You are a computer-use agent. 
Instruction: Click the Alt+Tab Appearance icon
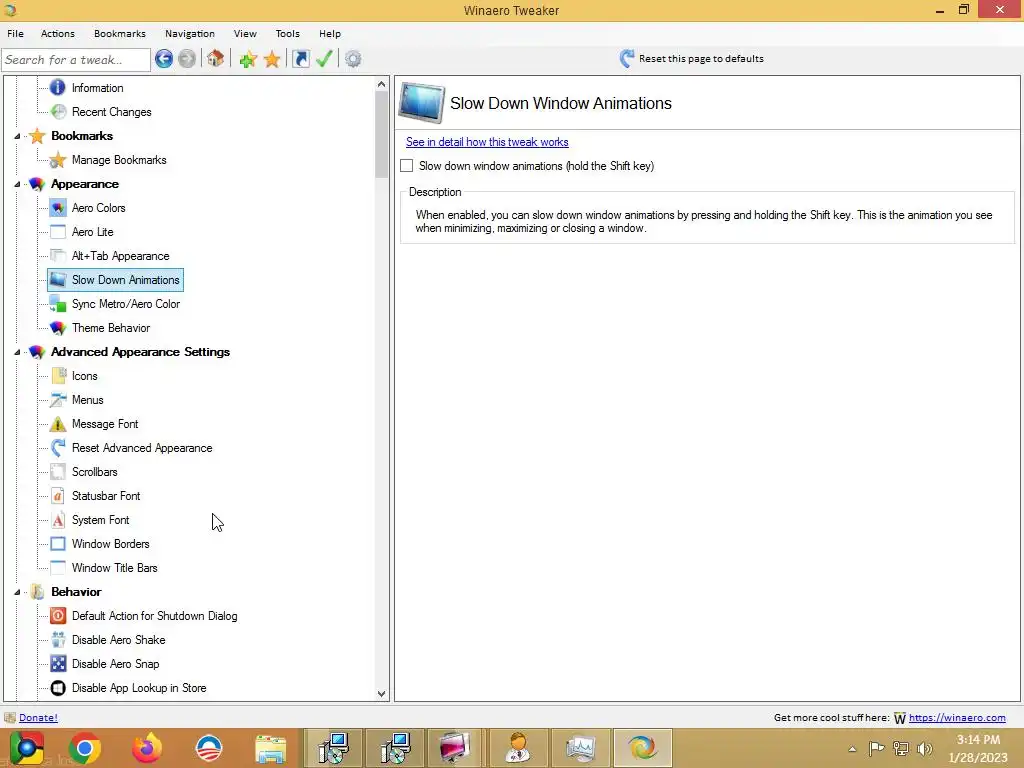click(x=58, y=256)
